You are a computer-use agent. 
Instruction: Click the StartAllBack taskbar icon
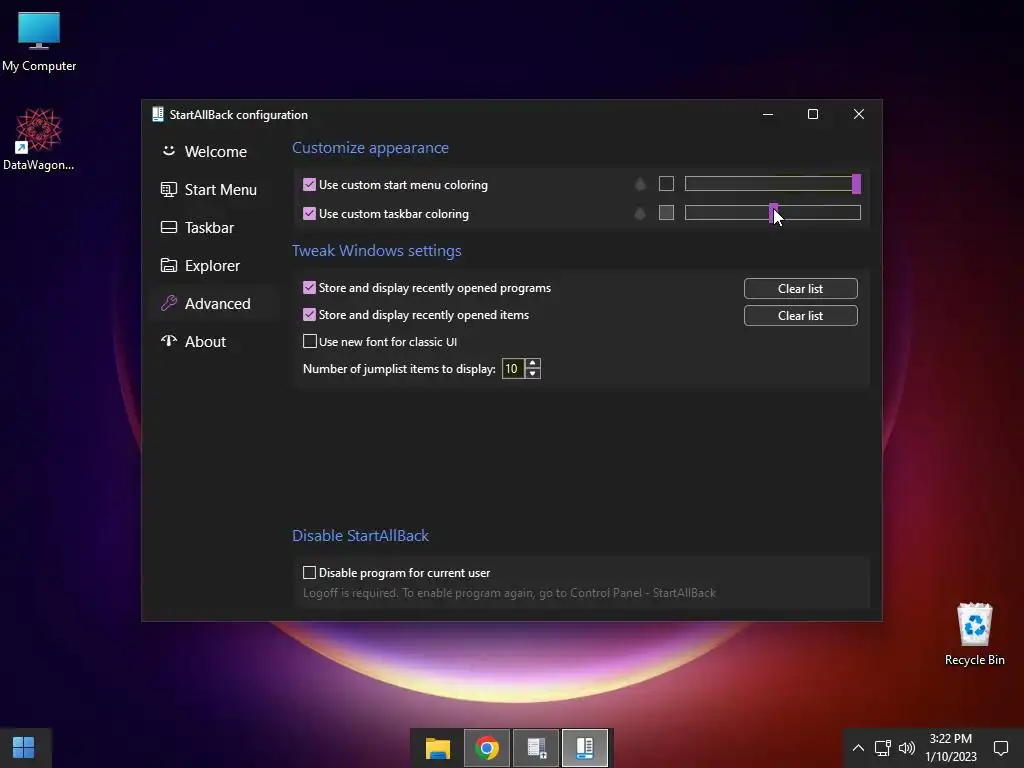584,748
